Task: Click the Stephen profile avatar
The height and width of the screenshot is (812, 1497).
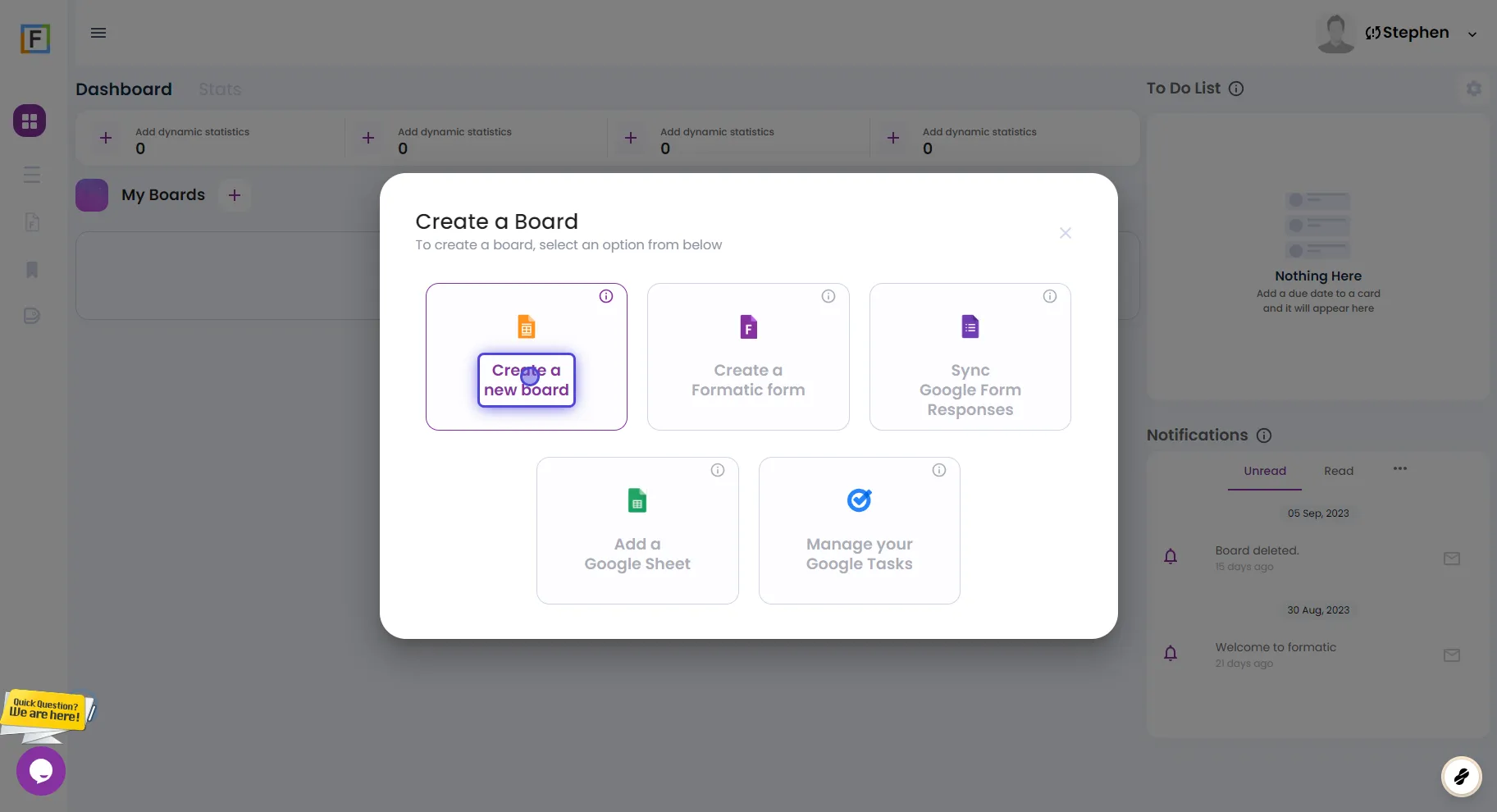Action: [x=1335, y=34]
